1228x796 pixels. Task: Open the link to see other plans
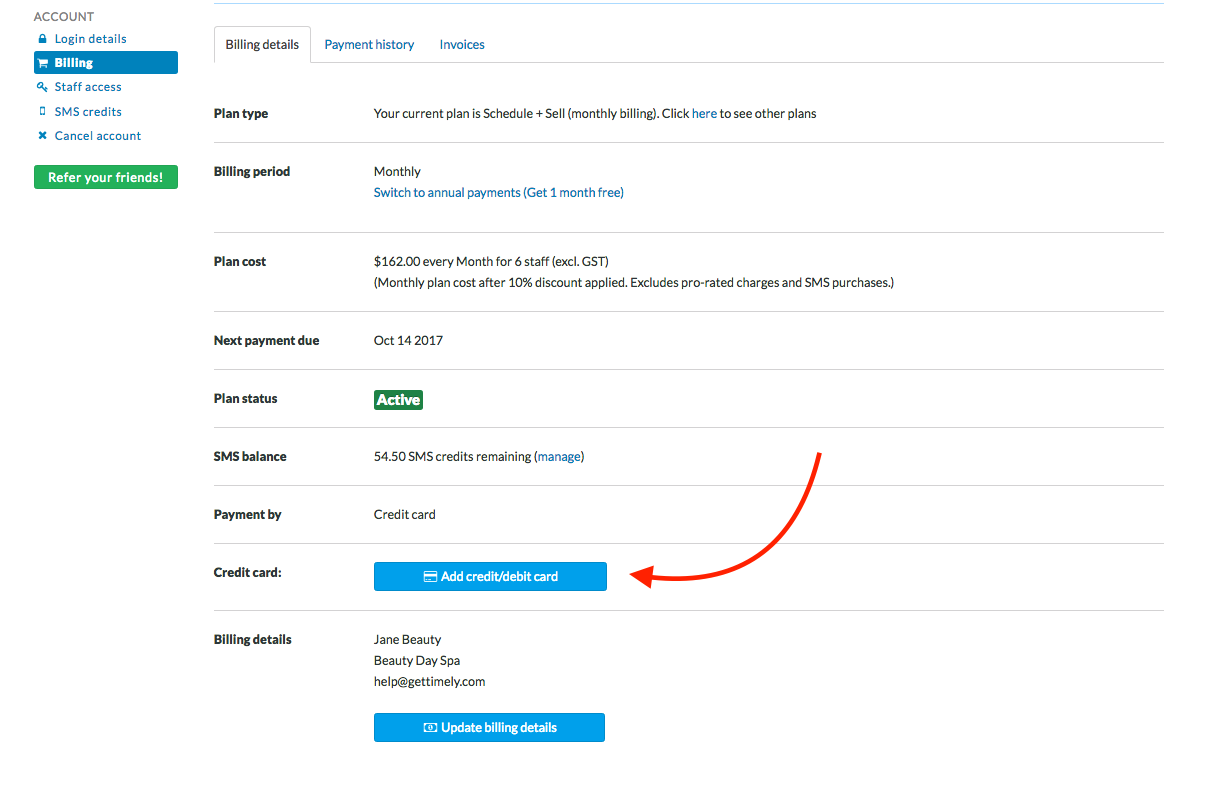pyautogui.click(x=704, y=113)
